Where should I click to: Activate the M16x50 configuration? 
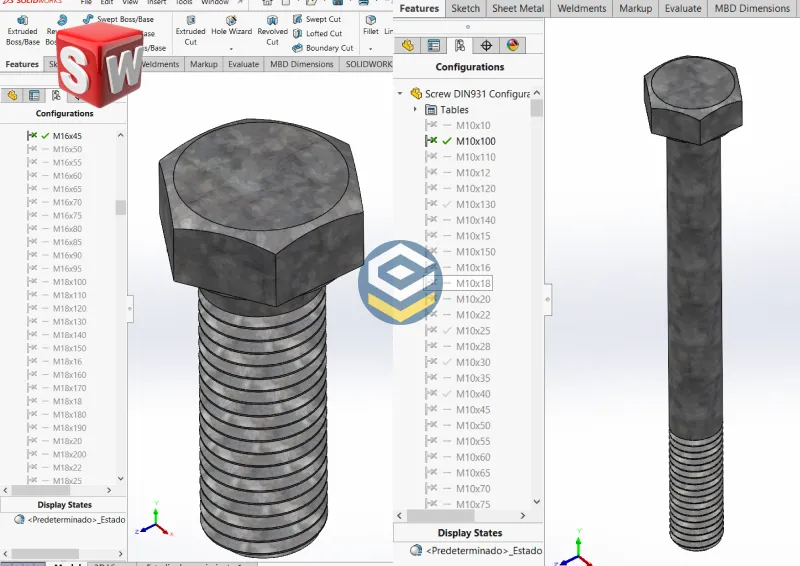click(x=67, y=149)
